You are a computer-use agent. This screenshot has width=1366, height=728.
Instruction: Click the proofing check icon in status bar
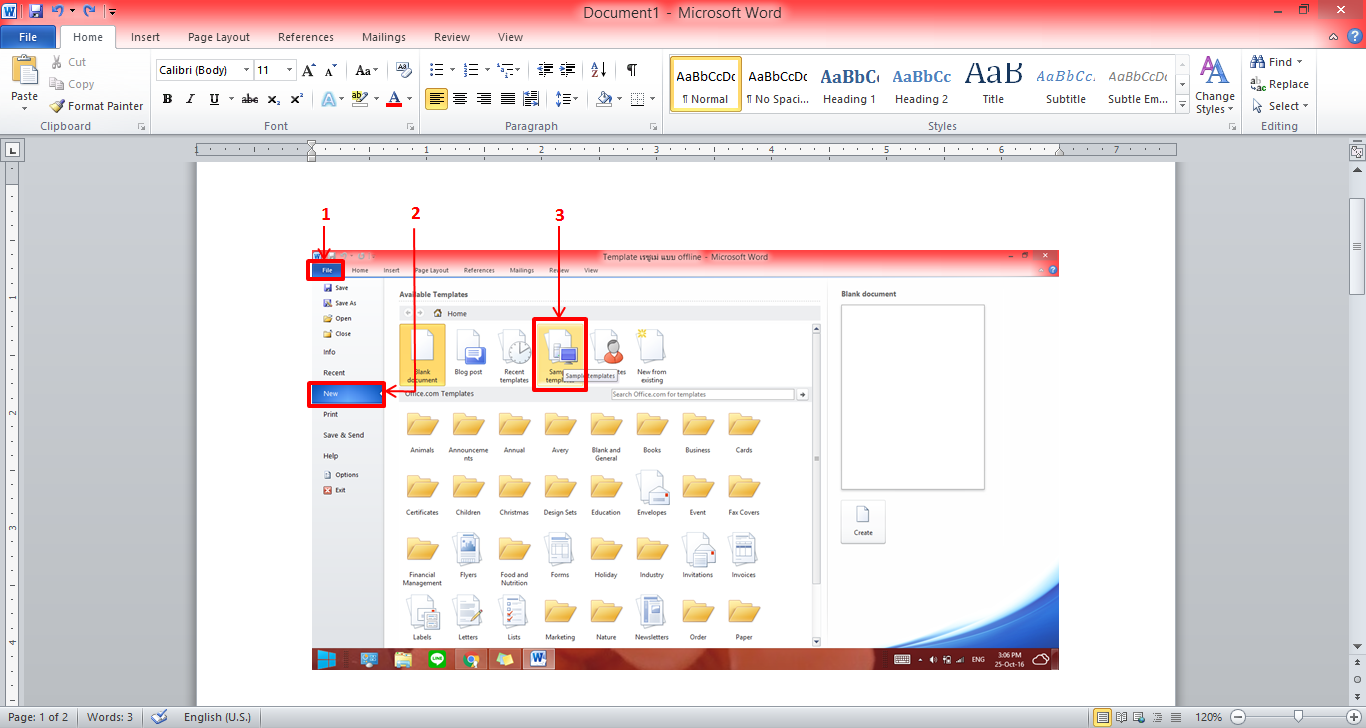point(159,717)
